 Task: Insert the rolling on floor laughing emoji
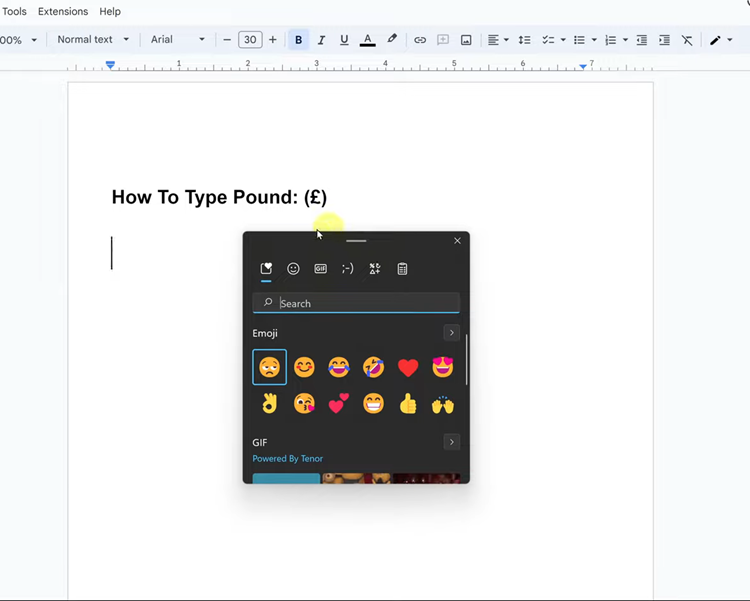374,367
